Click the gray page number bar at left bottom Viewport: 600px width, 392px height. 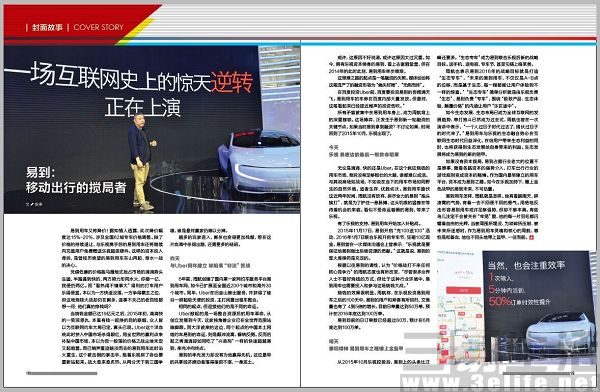(62, 373)
